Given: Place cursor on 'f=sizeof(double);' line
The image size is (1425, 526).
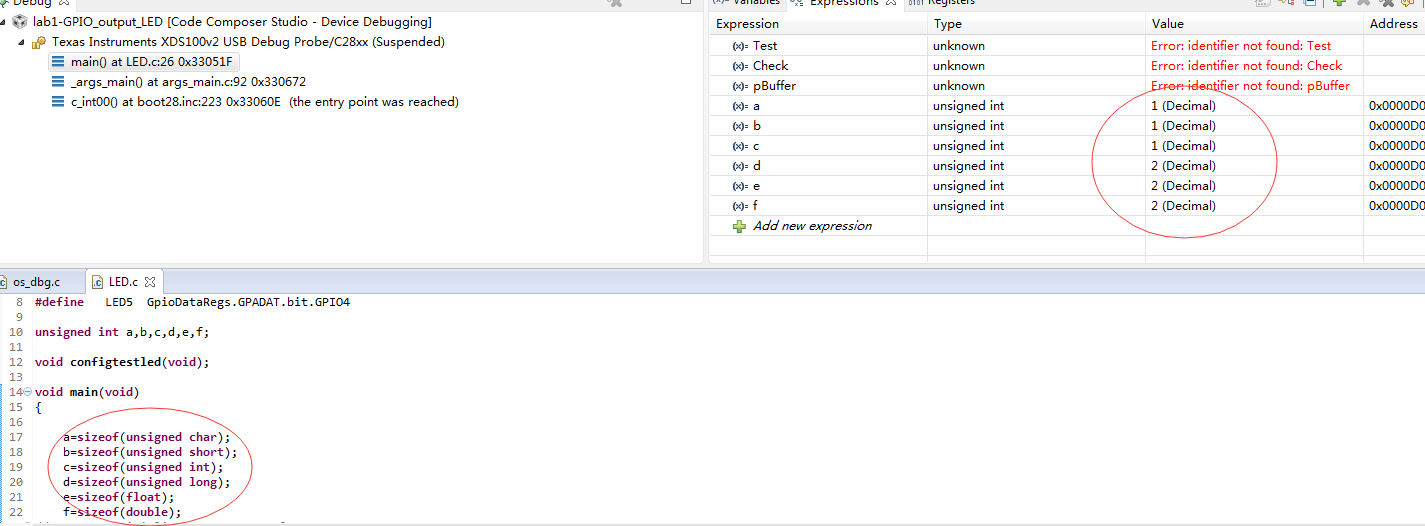Looking at the screenshot, I should pos(122,512).
